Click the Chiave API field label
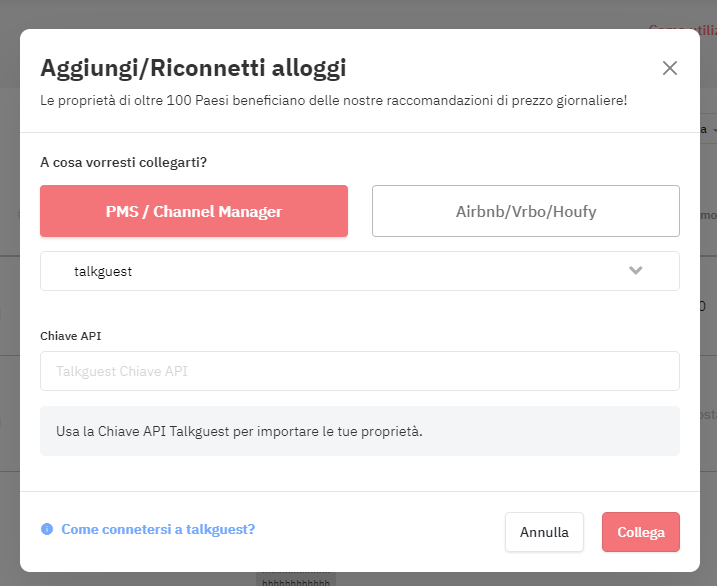This screenshot has height=586, width=717. coord(70,336)
